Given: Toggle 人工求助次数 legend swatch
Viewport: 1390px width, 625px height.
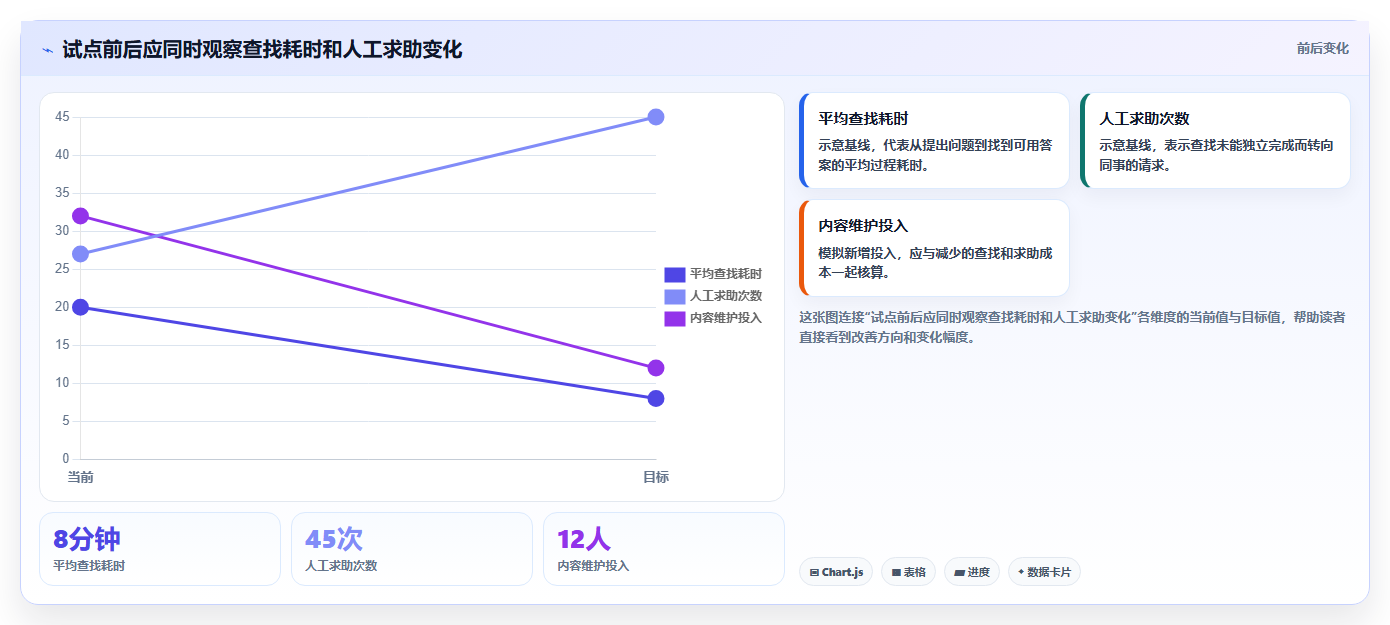Looking at the screenshot, I should pos(675,296).
